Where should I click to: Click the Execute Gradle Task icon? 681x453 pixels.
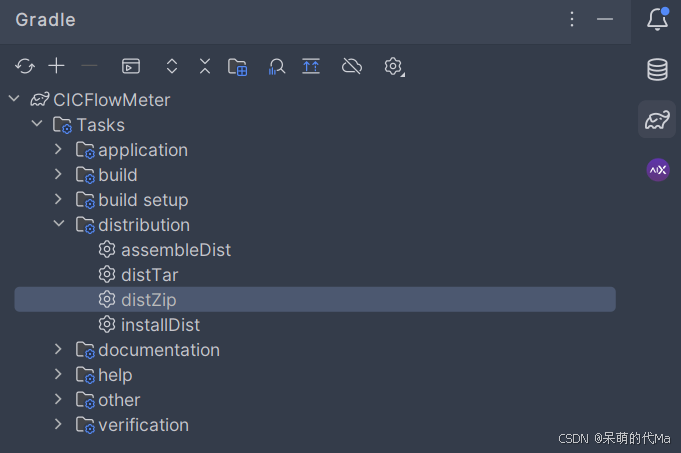(x=131, y=66)
